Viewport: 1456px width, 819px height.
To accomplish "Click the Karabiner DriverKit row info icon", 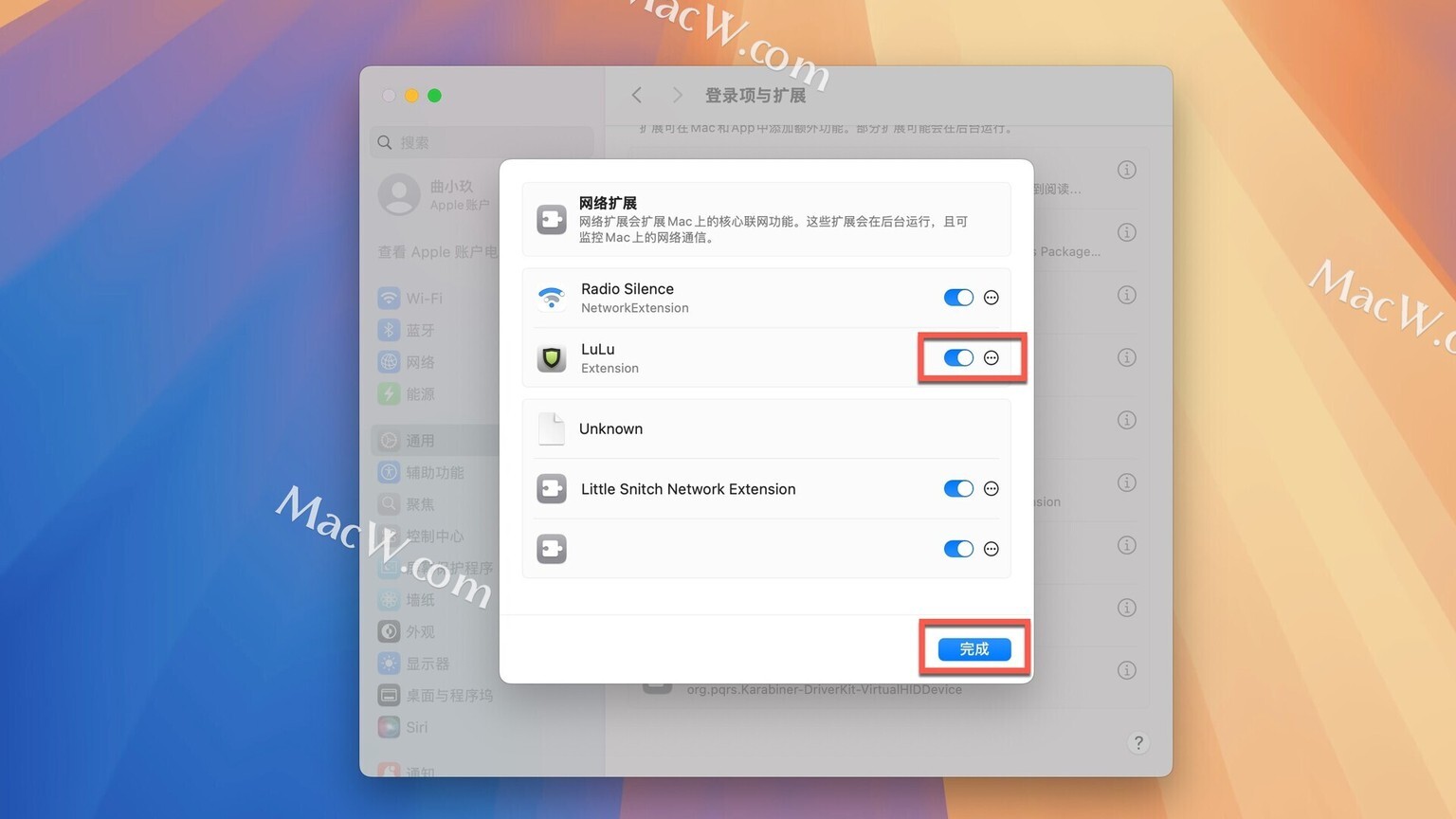I will tap(1127, 670).
